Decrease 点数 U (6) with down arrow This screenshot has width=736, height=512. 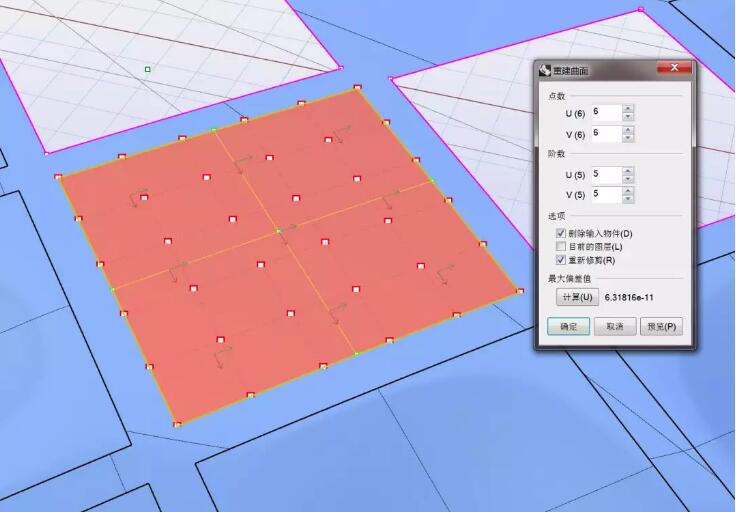click(628, 117)
